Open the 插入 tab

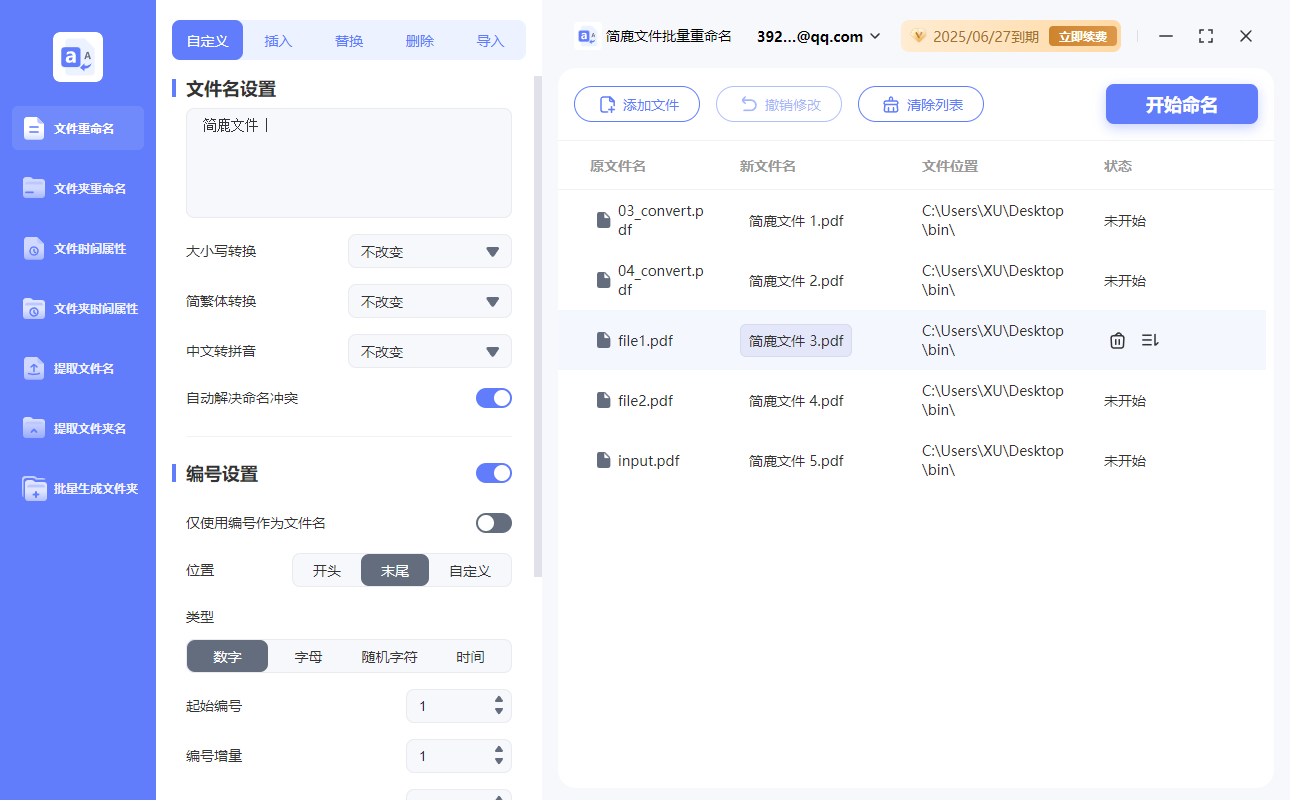(x=278, y=40)
